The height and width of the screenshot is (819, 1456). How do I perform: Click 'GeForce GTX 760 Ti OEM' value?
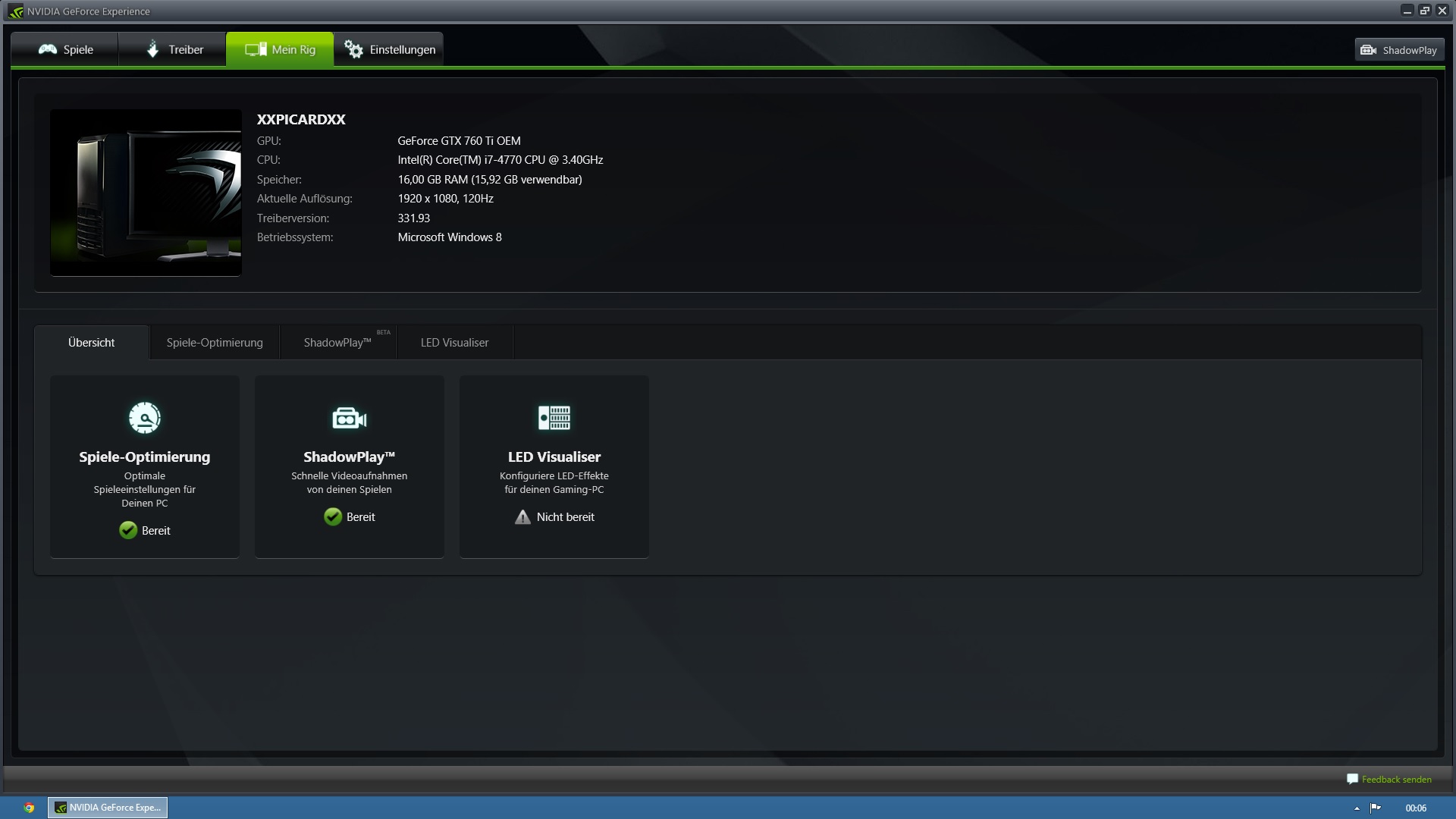[x=459, y=140]
